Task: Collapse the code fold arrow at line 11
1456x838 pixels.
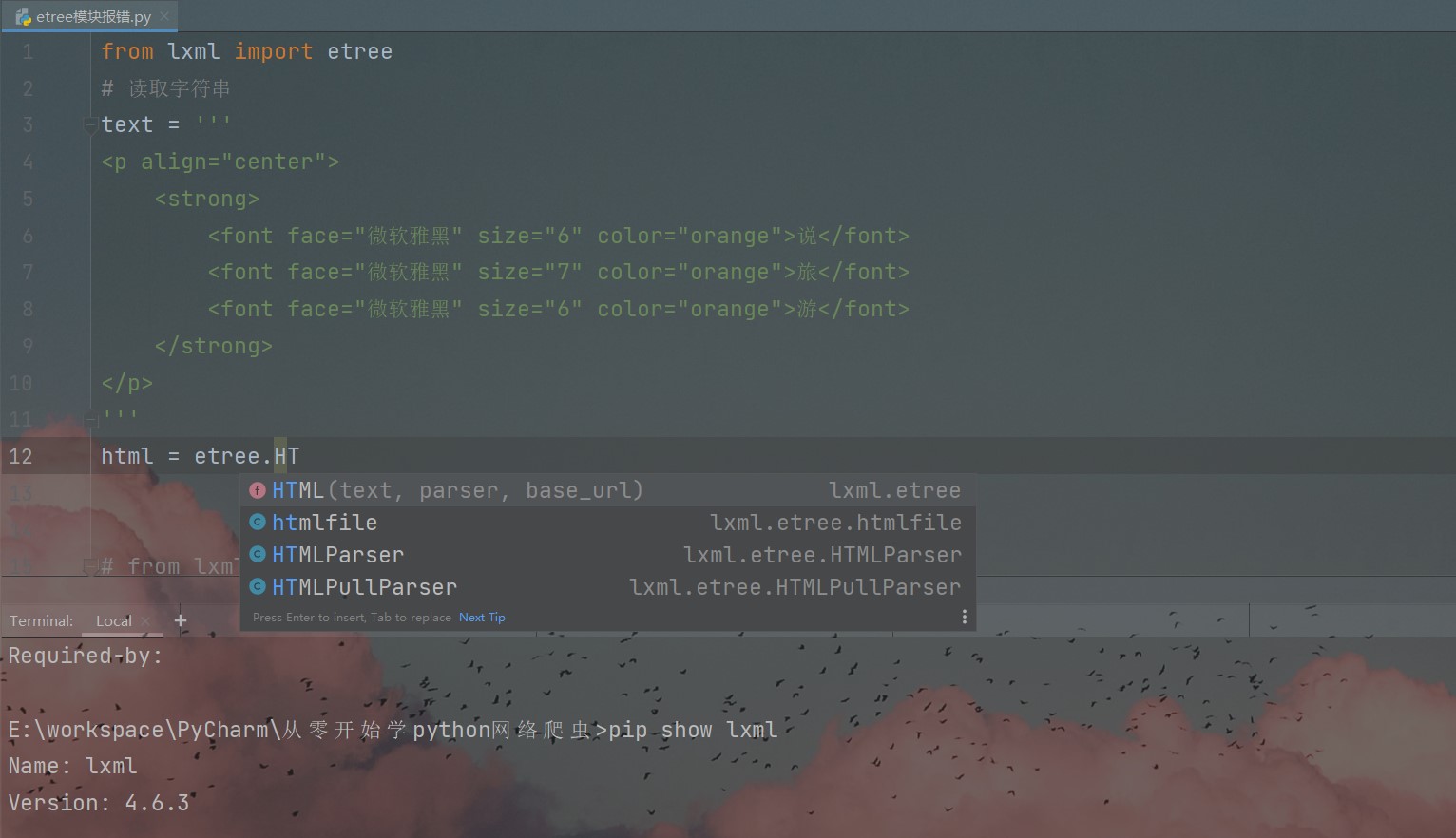Action: 89,419
